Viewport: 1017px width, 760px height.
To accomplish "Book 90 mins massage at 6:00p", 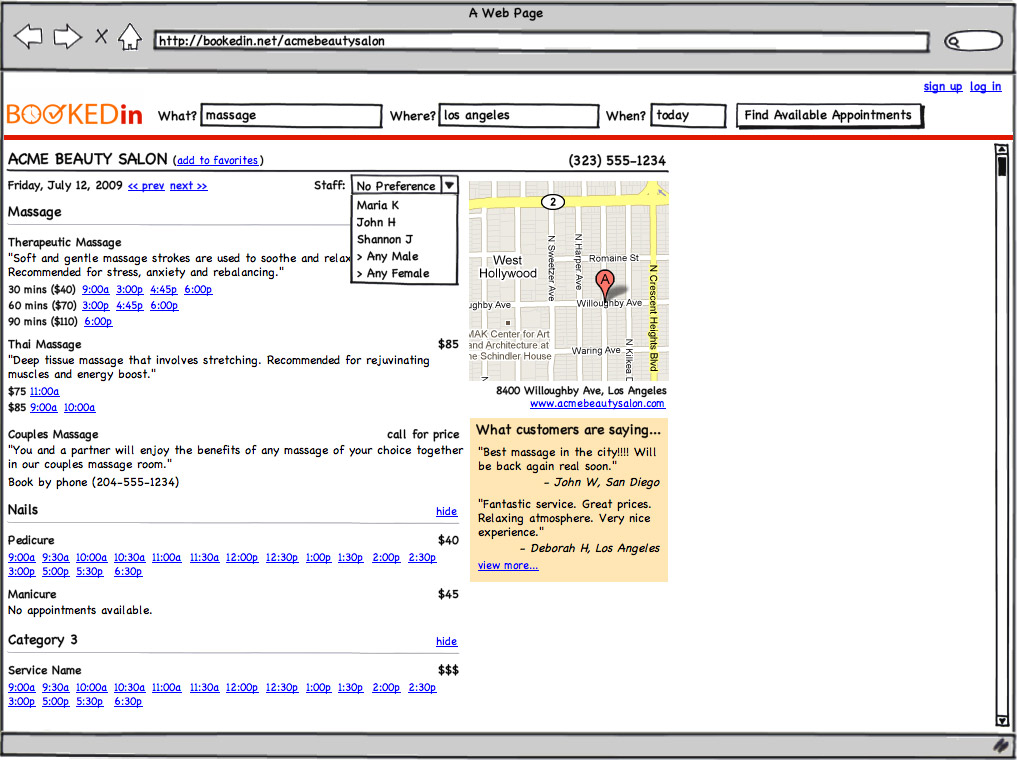I will coord(98,322).
